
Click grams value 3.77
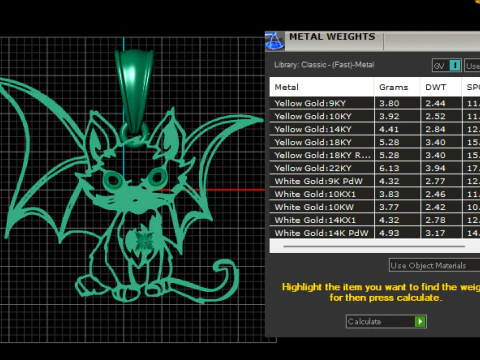click(389, 207)
